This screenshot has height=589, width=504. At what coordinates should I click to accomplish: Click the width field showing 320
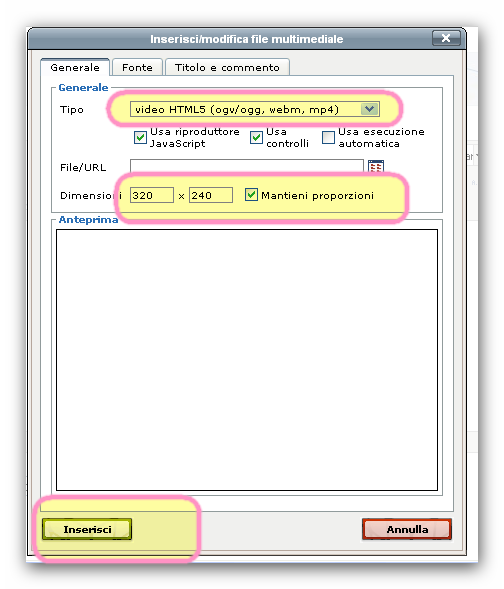152,195
